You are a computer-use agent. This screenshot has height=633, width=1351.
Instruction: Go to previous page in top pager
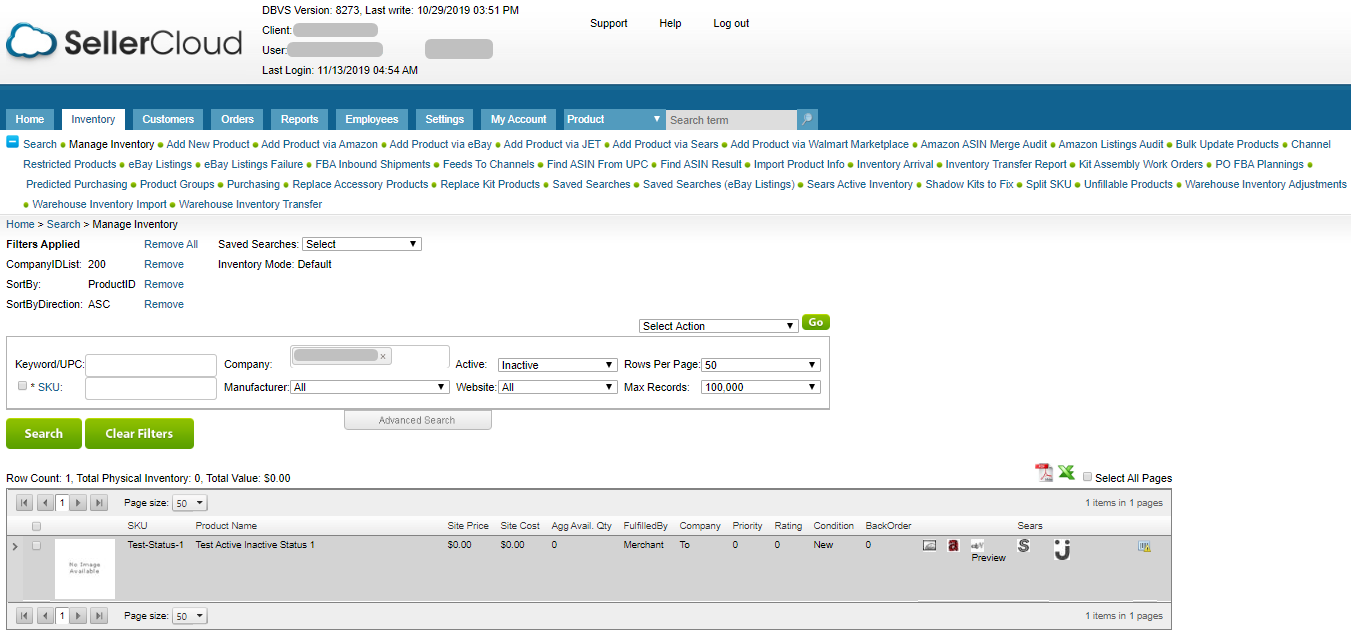pos(45,503)
